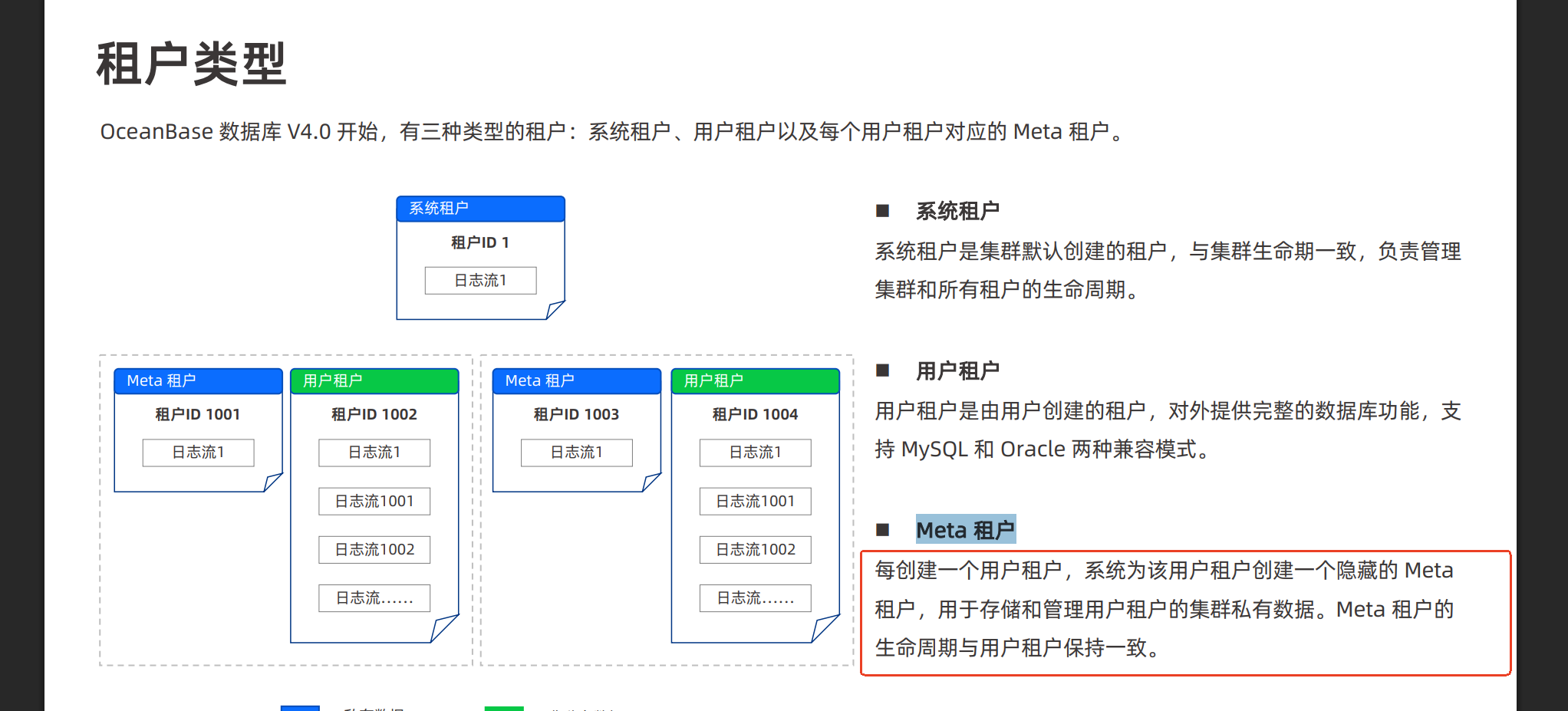Click the 租户类型 page title

coord(191,64)
